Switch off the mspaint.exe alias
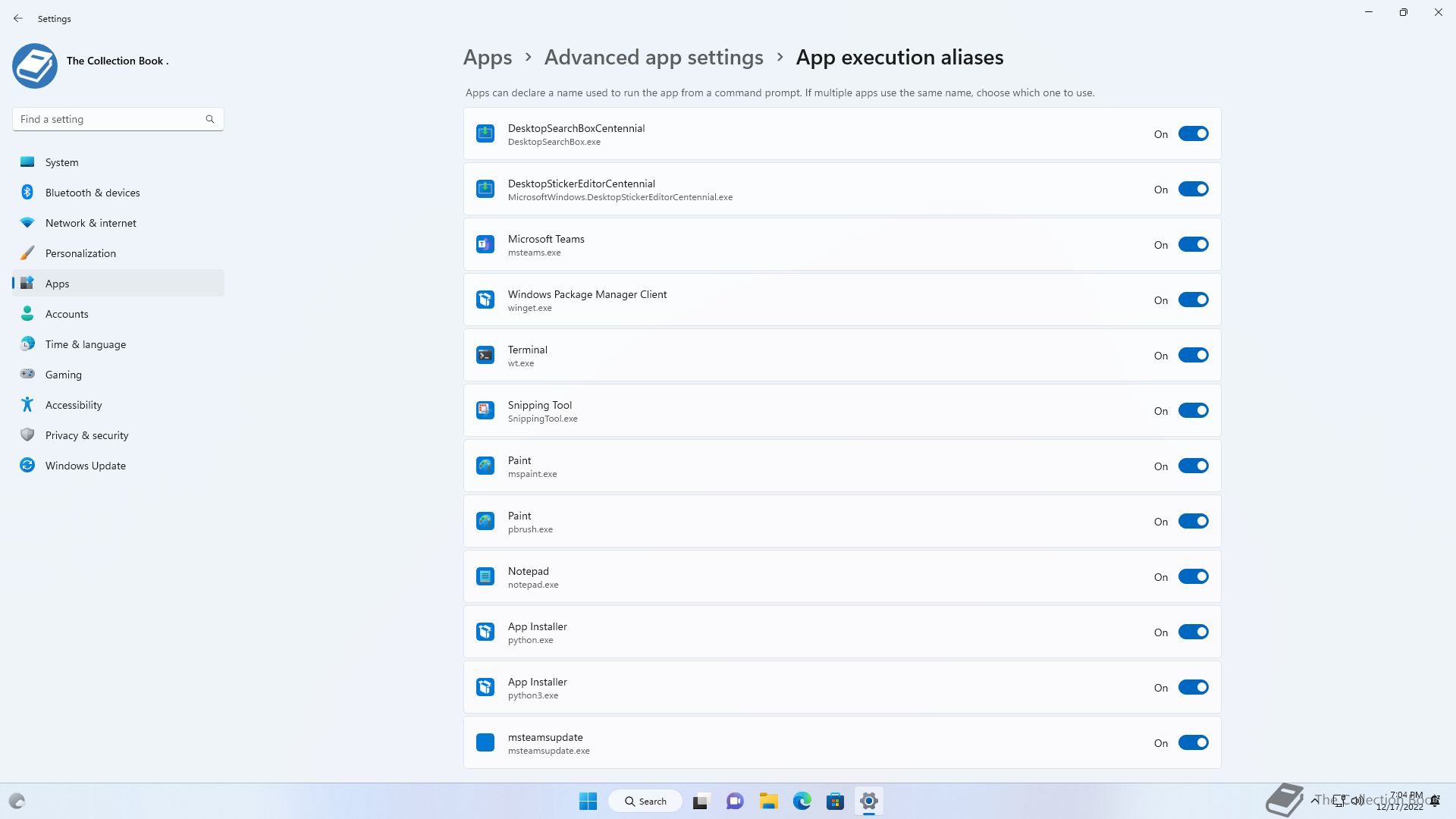 coord(1193,466)
